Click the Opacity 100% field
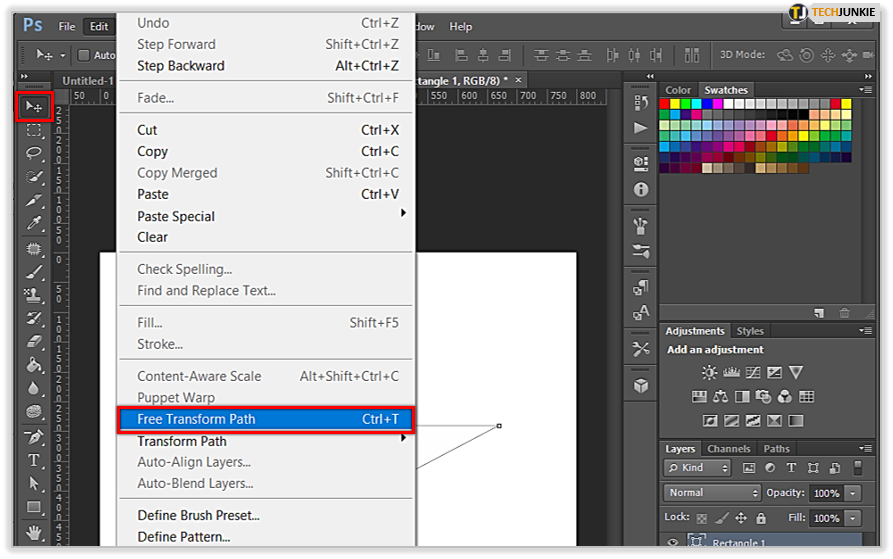893x559 pixels. coord(826,494)
